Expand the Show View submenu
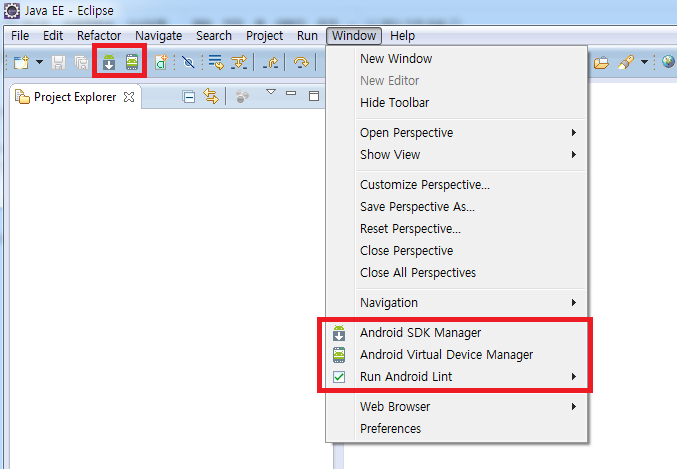Image resolution: width=677 pixels, height=469 pixels. pyautogui.click(x=457, y=155)
